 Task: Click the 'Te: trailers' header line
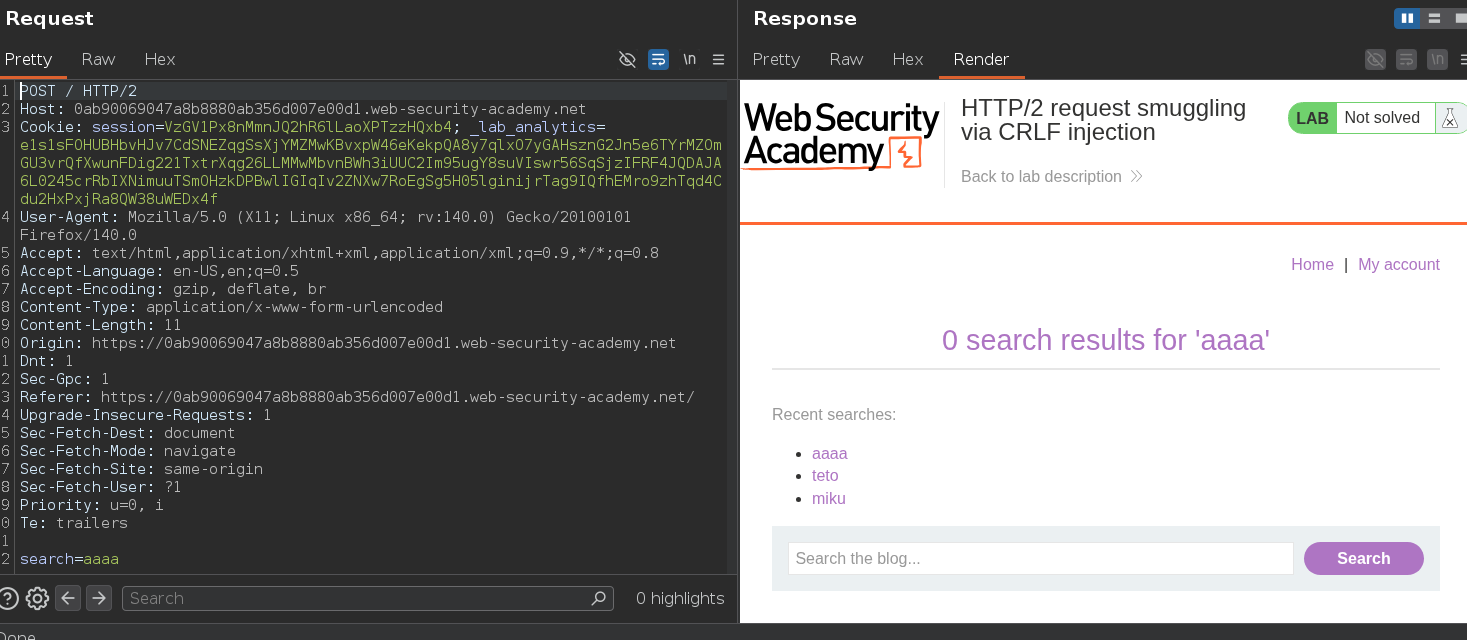click(74, 523)
